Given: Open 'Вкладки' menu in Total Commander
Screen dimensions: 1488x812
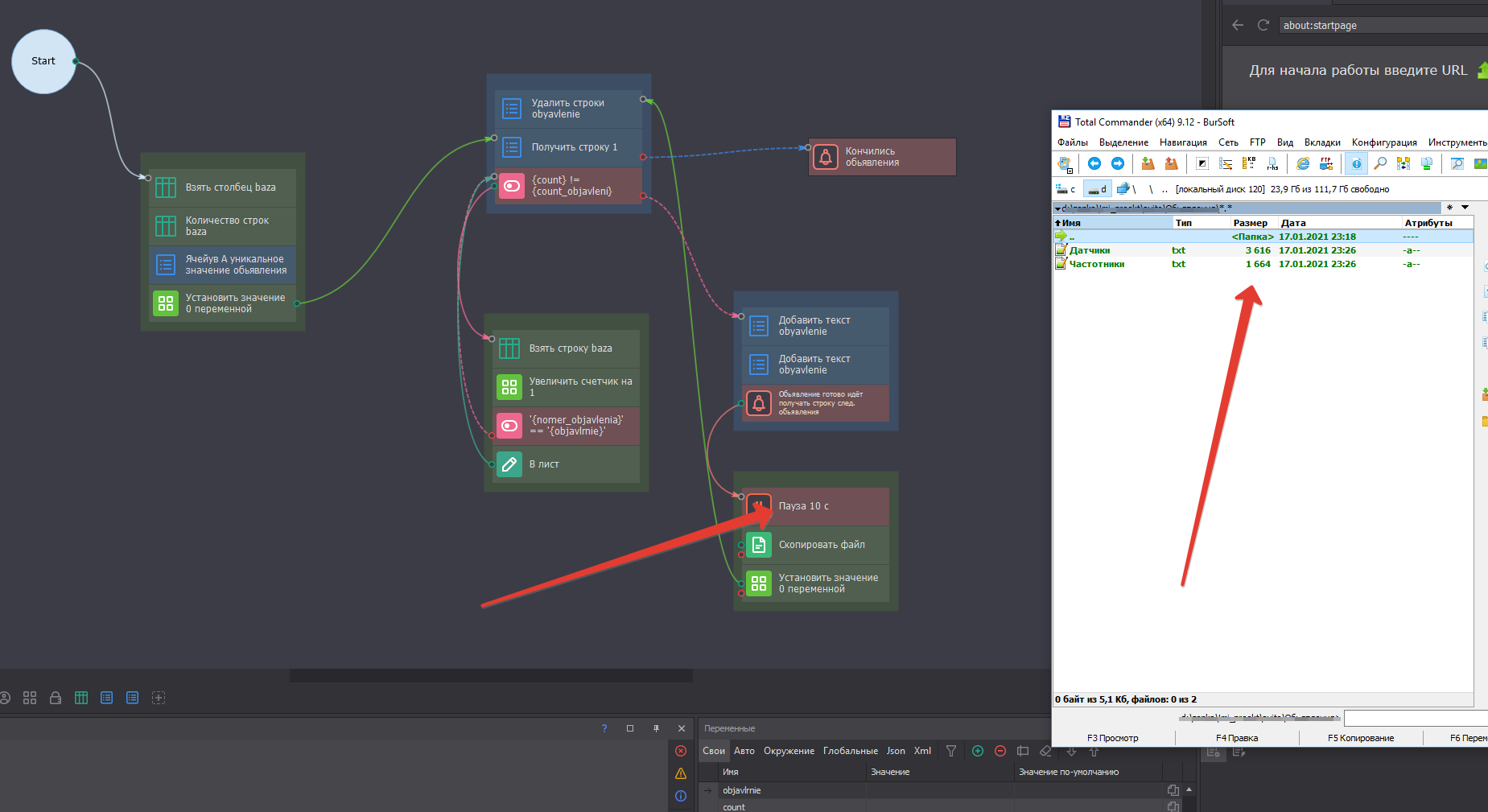Looking at the screenshot, I should point(1322,142).
